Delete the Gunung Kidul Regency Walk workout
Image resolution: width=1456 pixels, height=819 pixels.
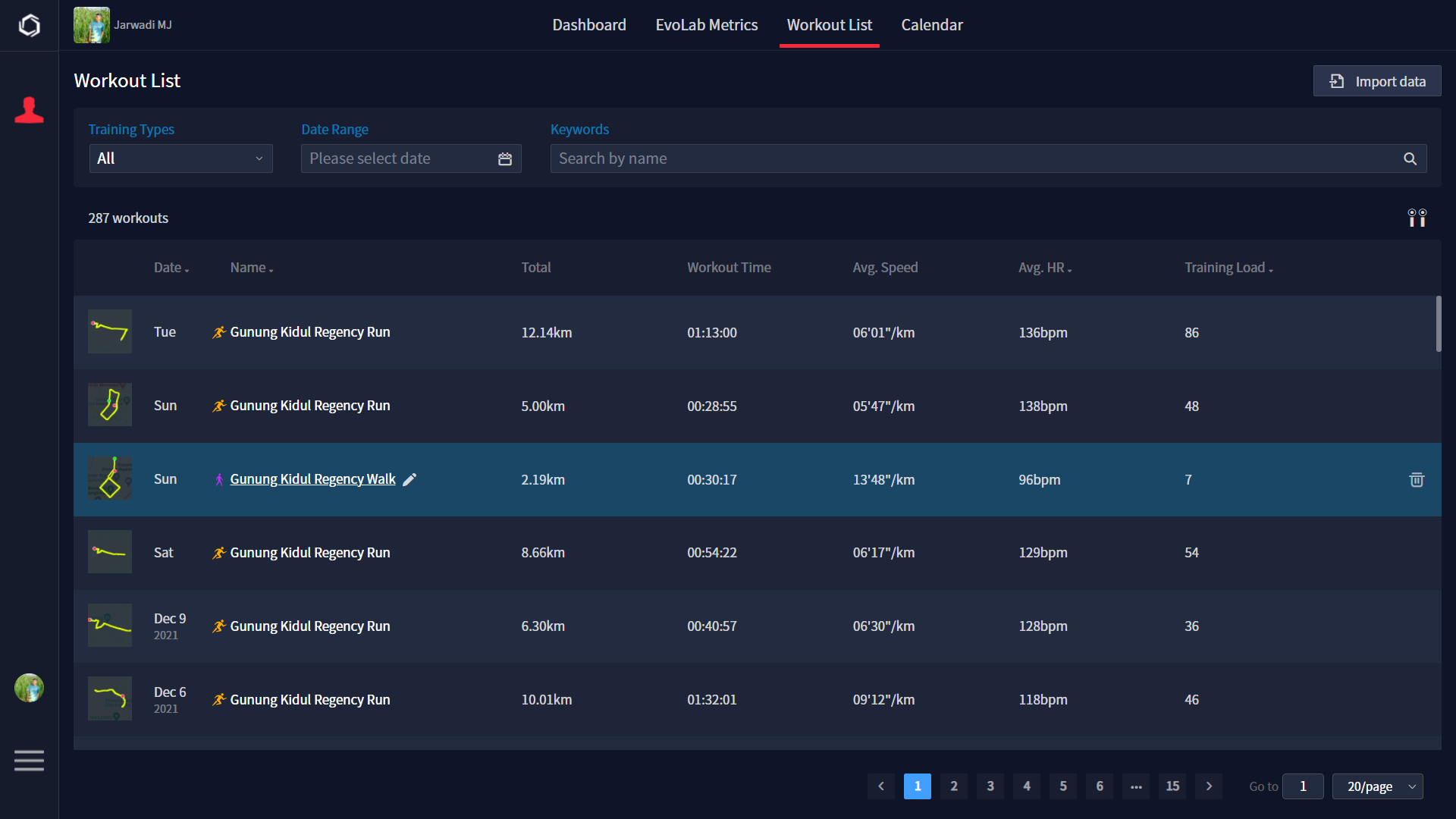(1417, 480)
